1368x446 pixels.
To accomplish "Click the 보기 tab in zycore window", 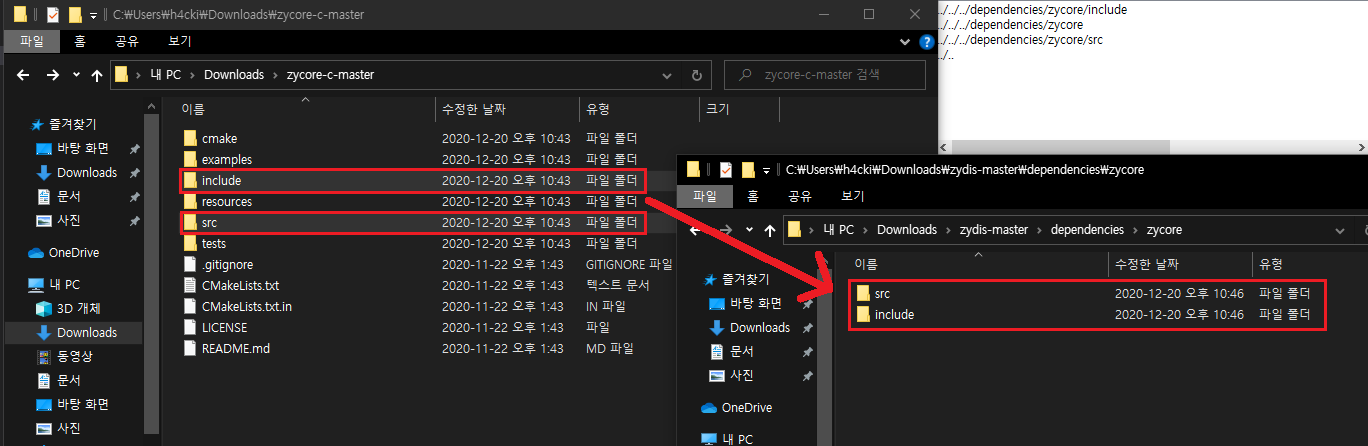I will (x=853, y=197).
